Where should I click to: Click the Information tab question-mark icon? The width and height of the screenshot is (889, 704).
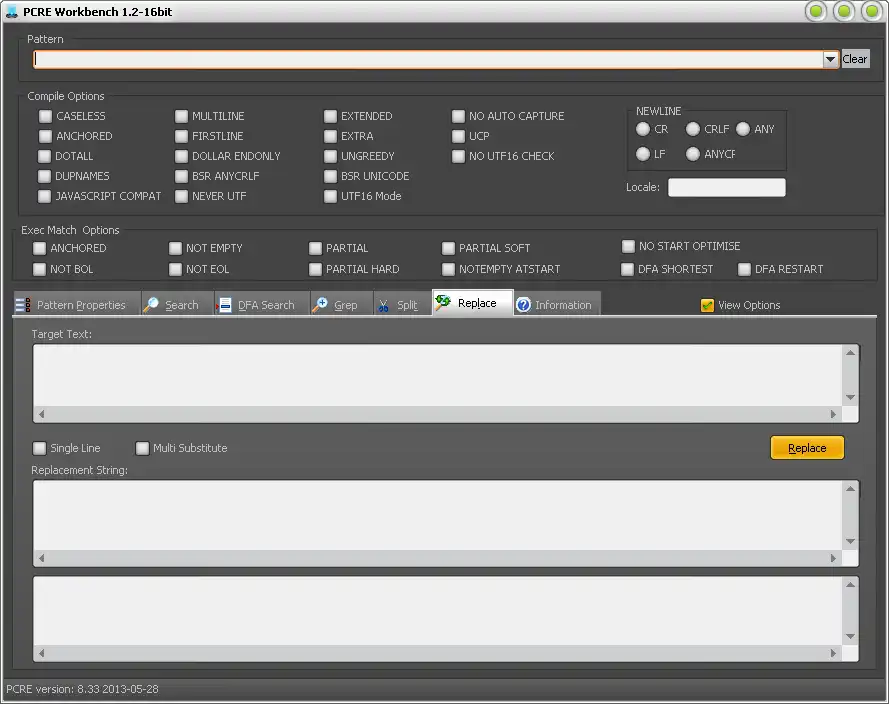[523, 305]
